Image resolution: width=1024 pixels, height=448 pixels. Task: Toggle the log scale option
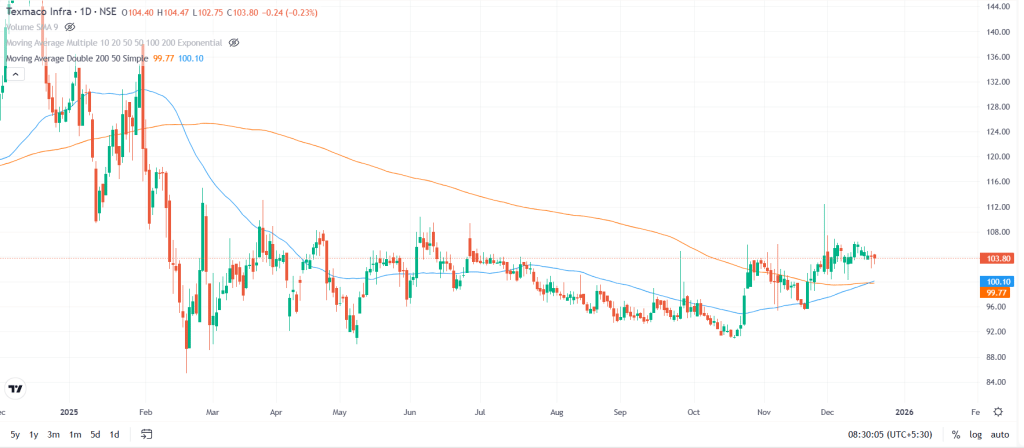click(976, 434)
